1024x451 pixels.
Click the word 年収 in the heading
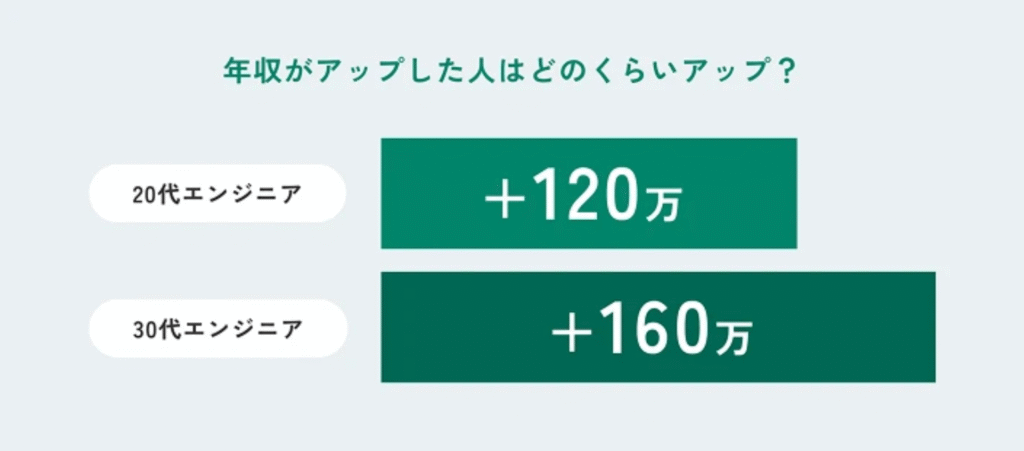[246, 75]
